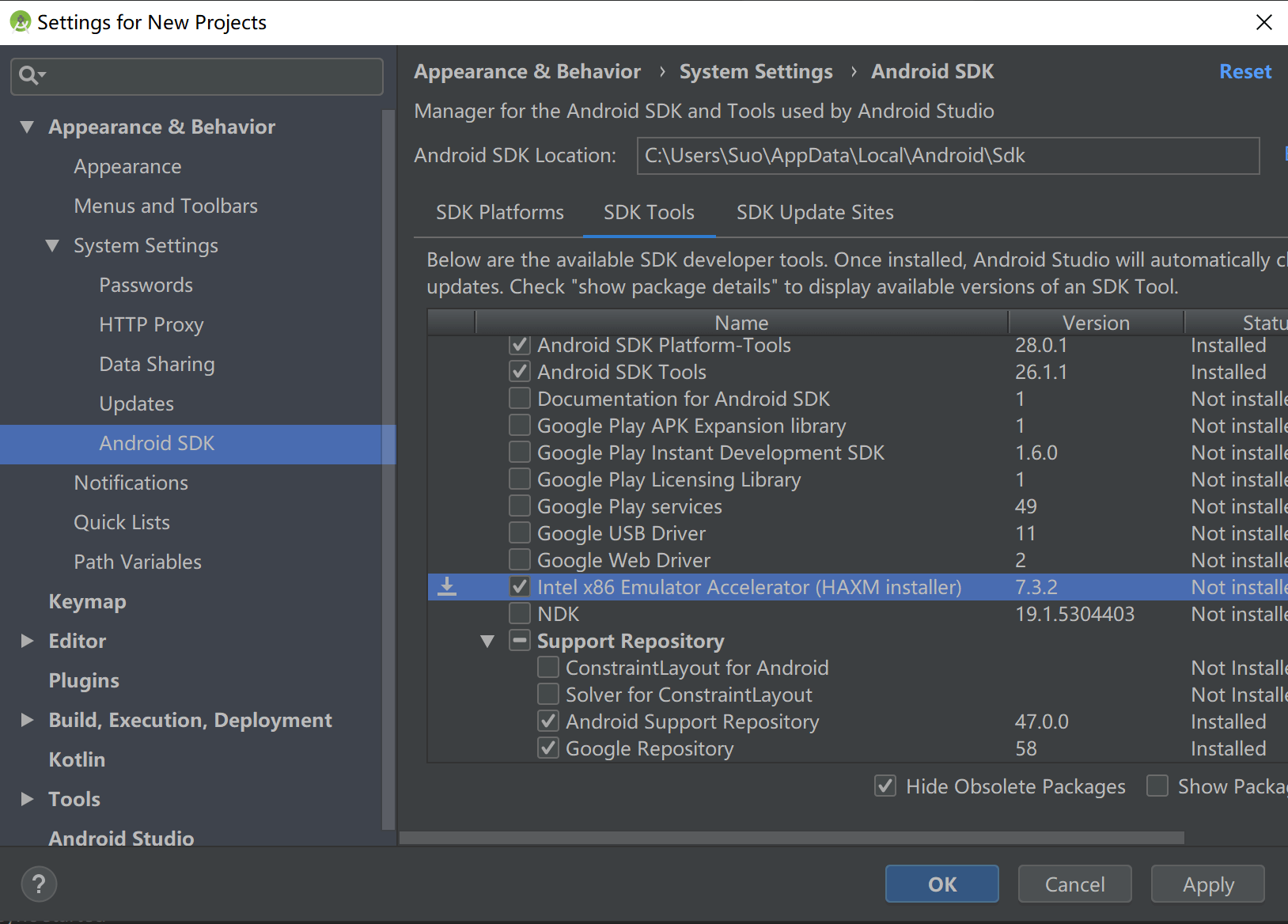The height and width of the screenshot is (924, 1288).
Task: Open the search filter icon in the settings search box
Action: (x=30, y=75)
